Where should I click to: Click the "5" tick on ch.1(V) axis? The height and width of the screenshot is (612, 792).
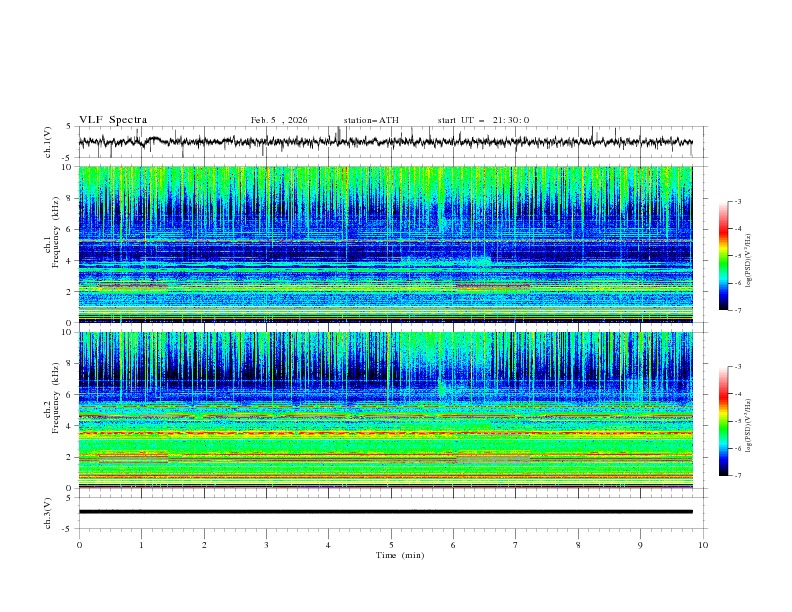(71, 126)
